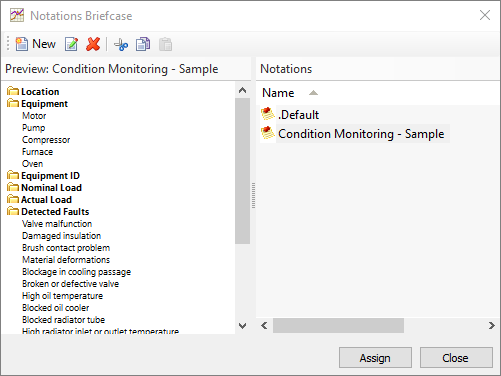Screen dimensions: 501x376
Task: Select the Actual Load category label
Action: 46,200
